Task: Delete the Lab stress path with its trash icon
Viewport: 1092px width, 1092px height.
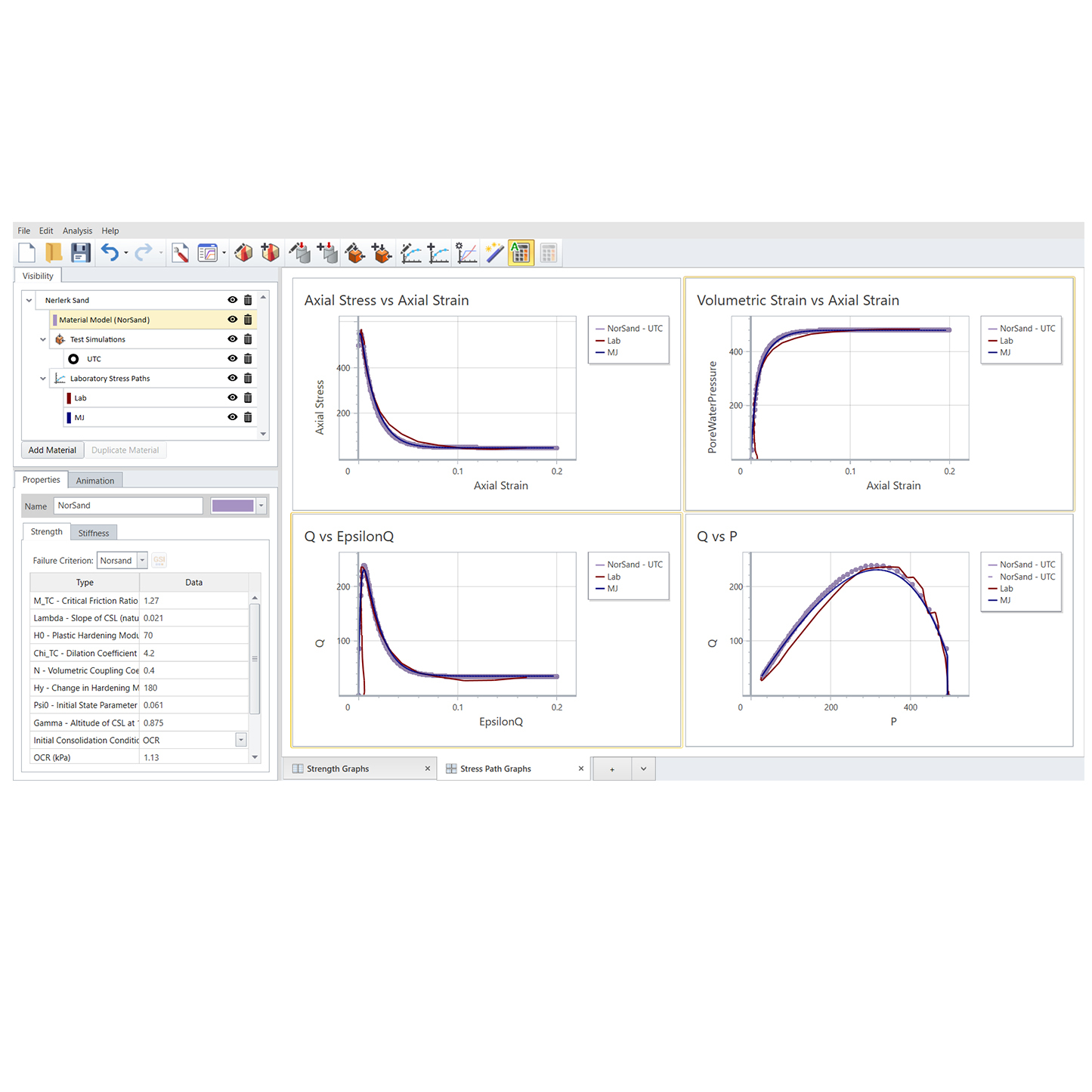Action: coord(248,398)
